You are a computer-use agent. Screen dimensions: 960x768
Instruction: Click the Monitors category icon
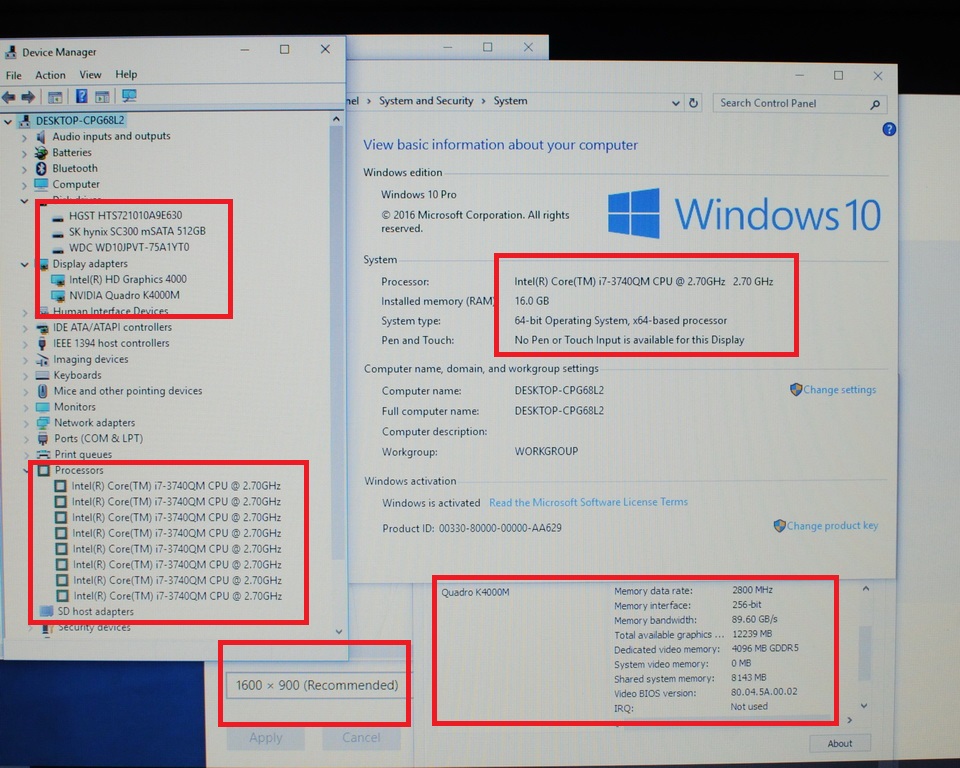click(x=43, y=407)
